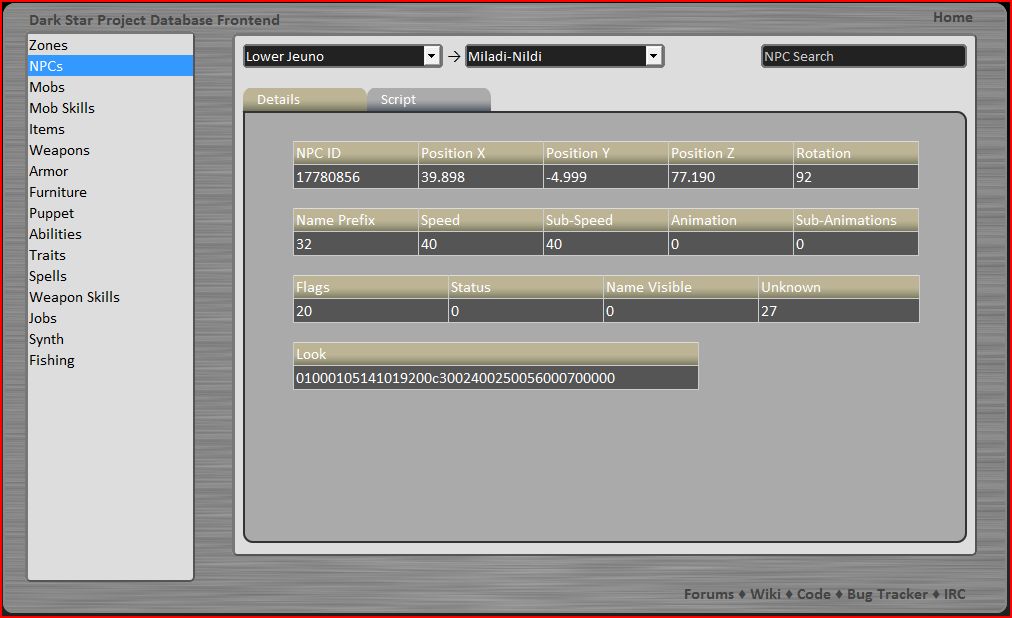Viewport: 1012px width, 618px height.
Task: Open the Weapons category
Action: pos(59,150)
